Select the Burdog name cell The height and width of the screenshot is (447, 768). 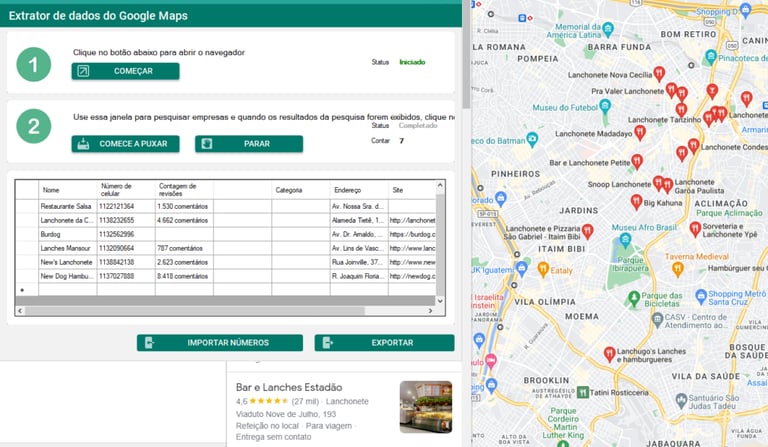point(68,235)
